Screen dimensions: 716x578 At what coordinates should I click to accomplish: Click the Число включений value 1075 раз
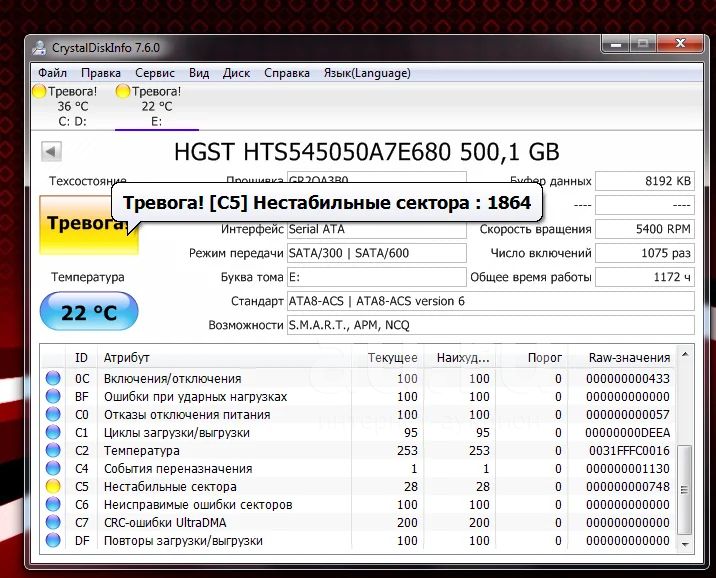645,253
